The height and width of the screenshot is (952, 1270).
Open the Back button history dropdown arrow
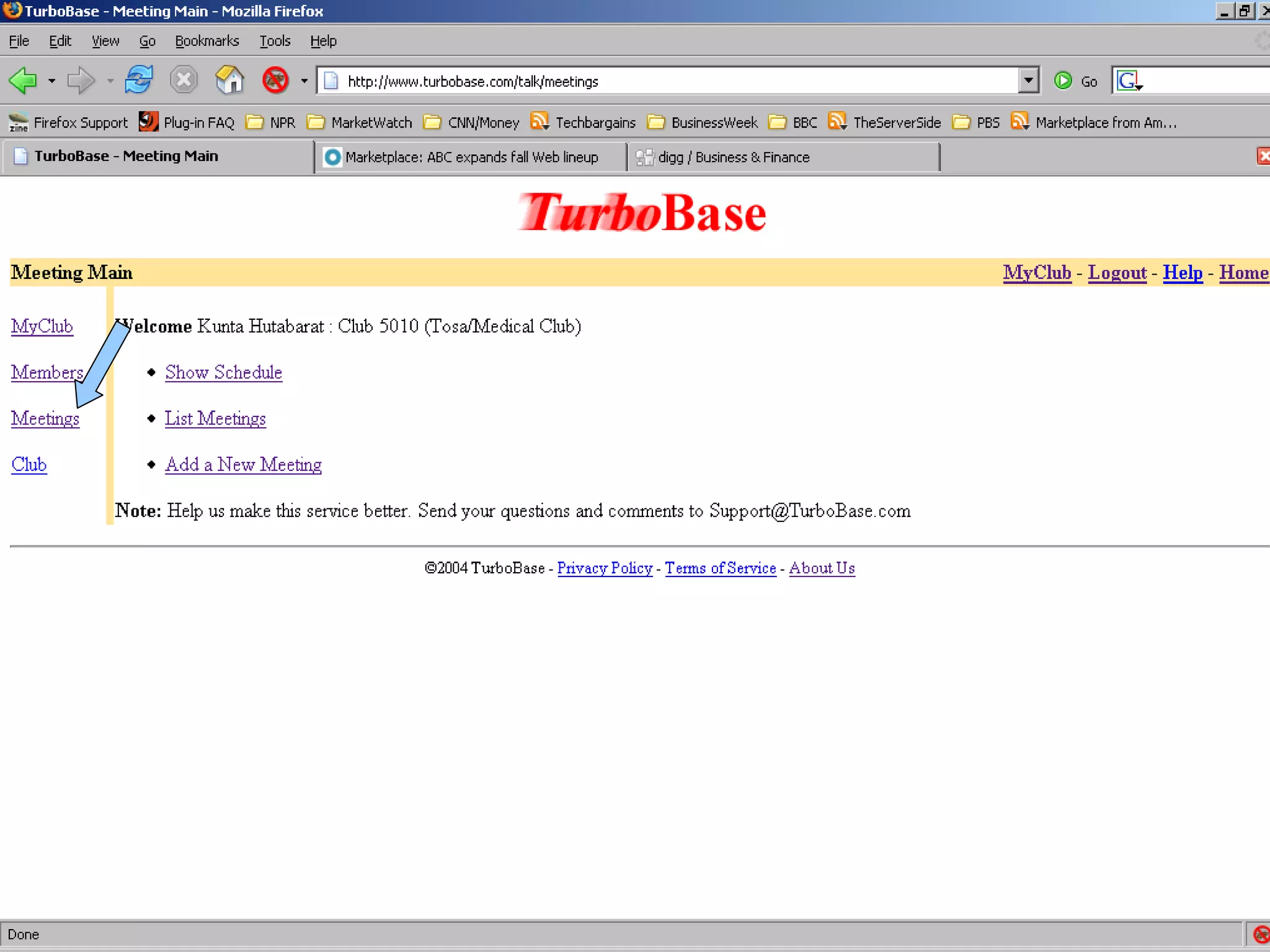pyautogui.click(x=51, y=81)
